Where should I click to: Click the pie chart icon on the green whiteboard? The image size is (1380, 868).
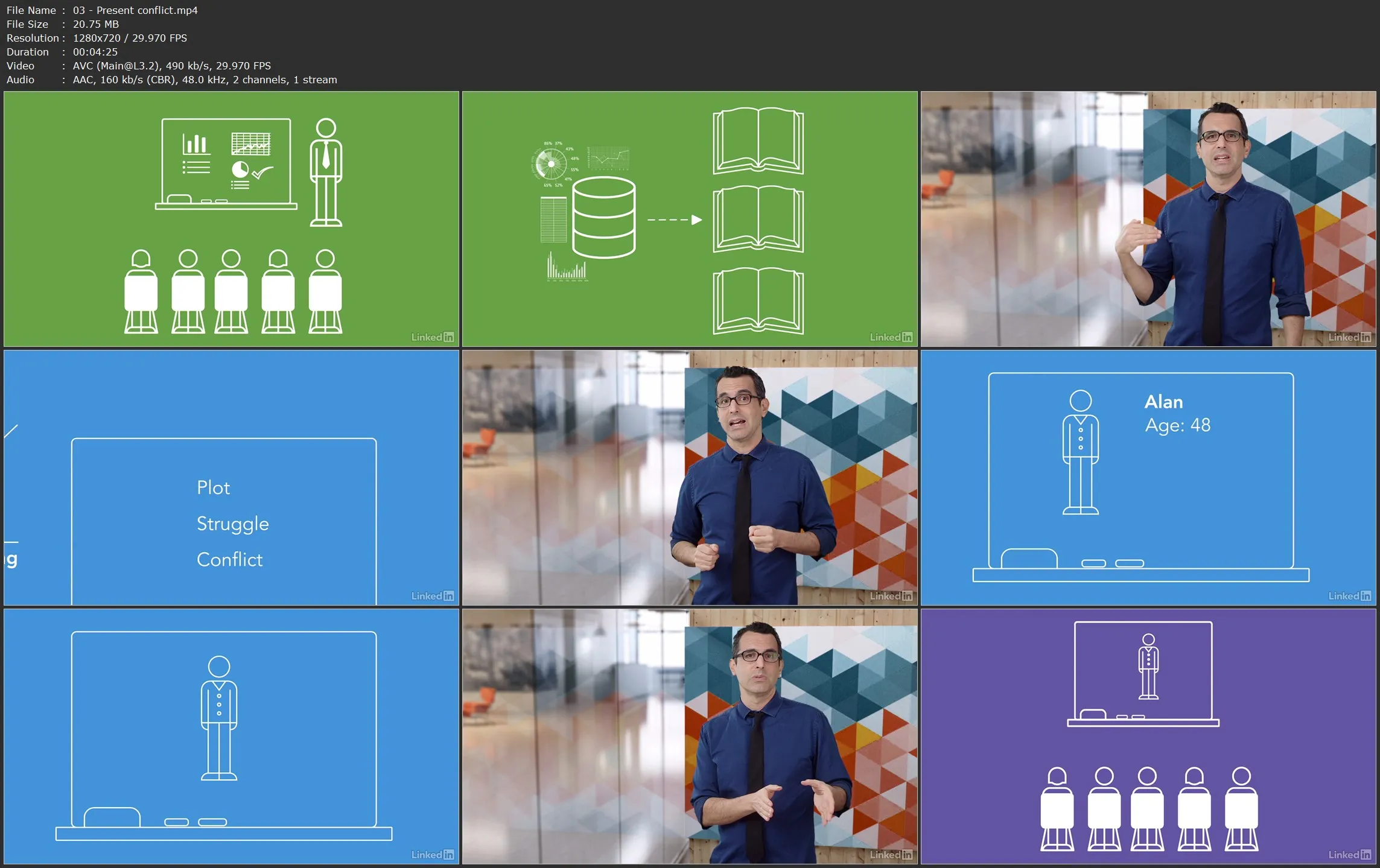pos(240,169)
